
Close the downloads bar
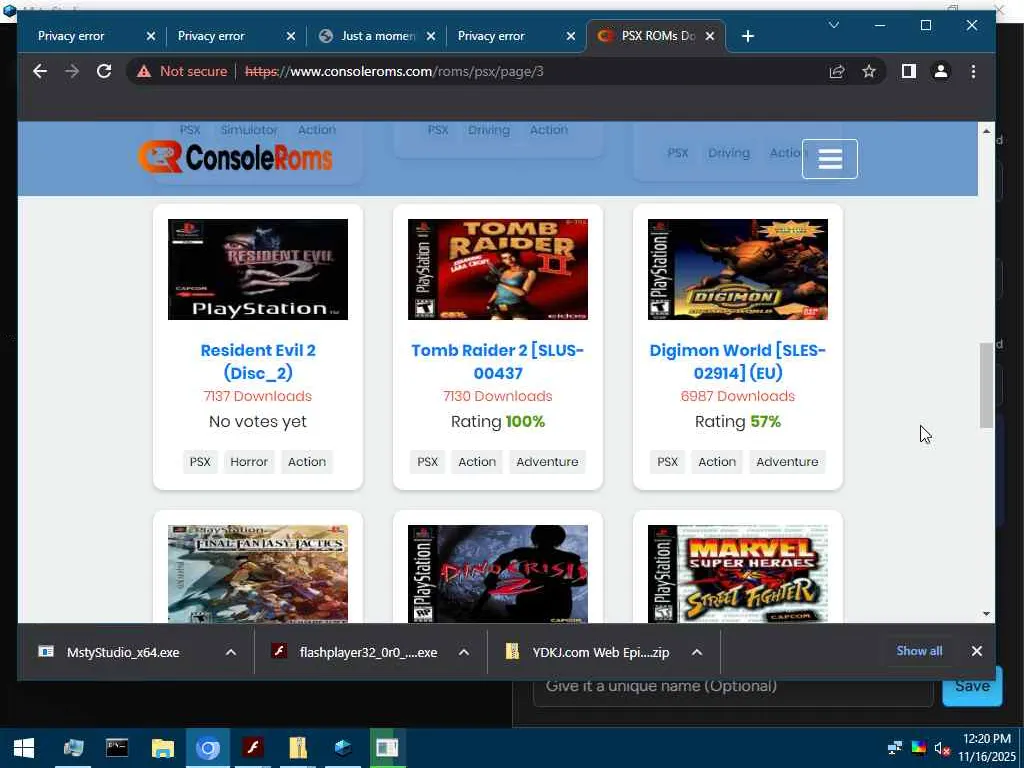(976, 651)
